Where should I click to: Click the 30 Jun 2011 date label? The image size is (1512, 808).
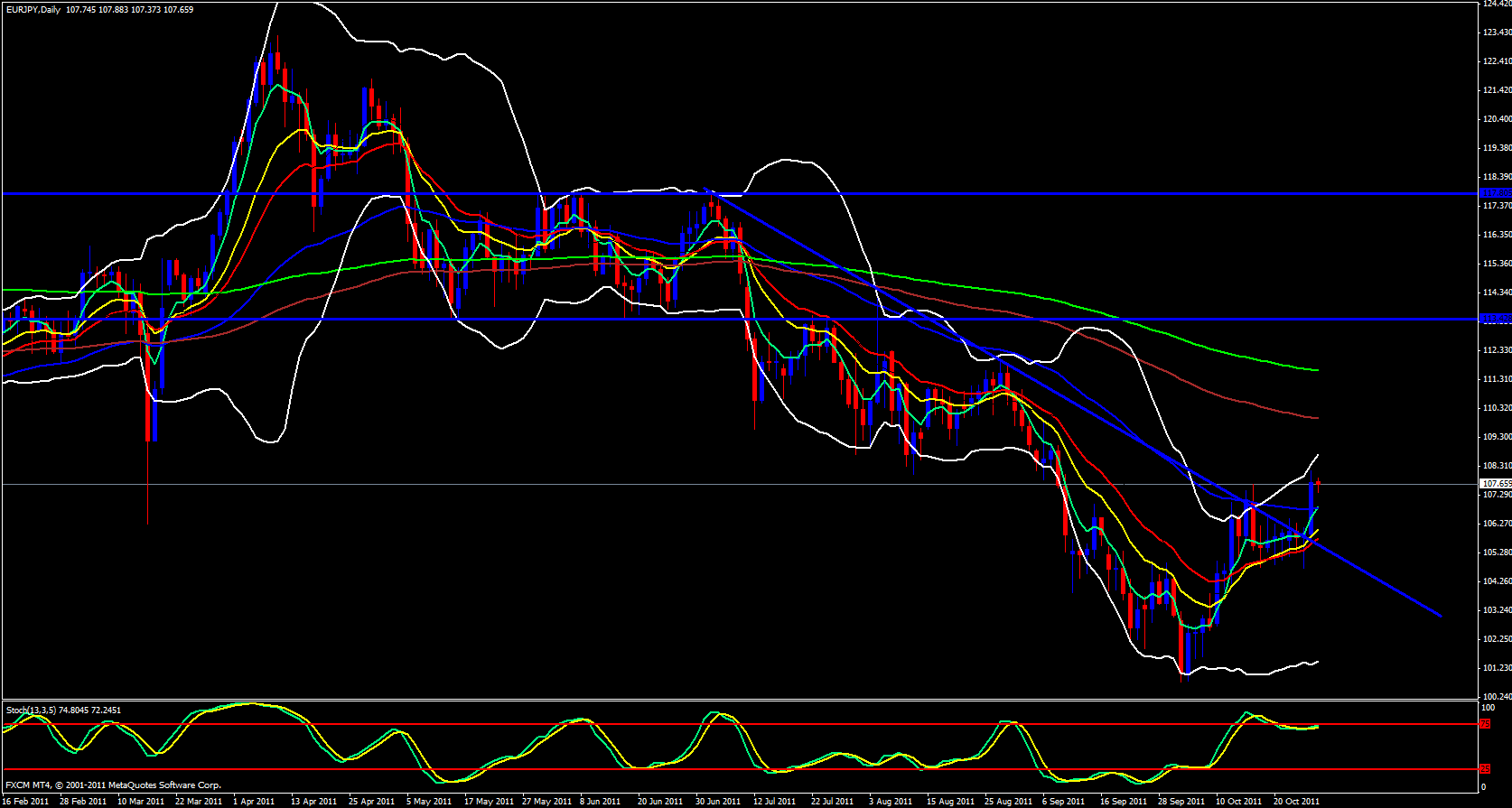718,801
